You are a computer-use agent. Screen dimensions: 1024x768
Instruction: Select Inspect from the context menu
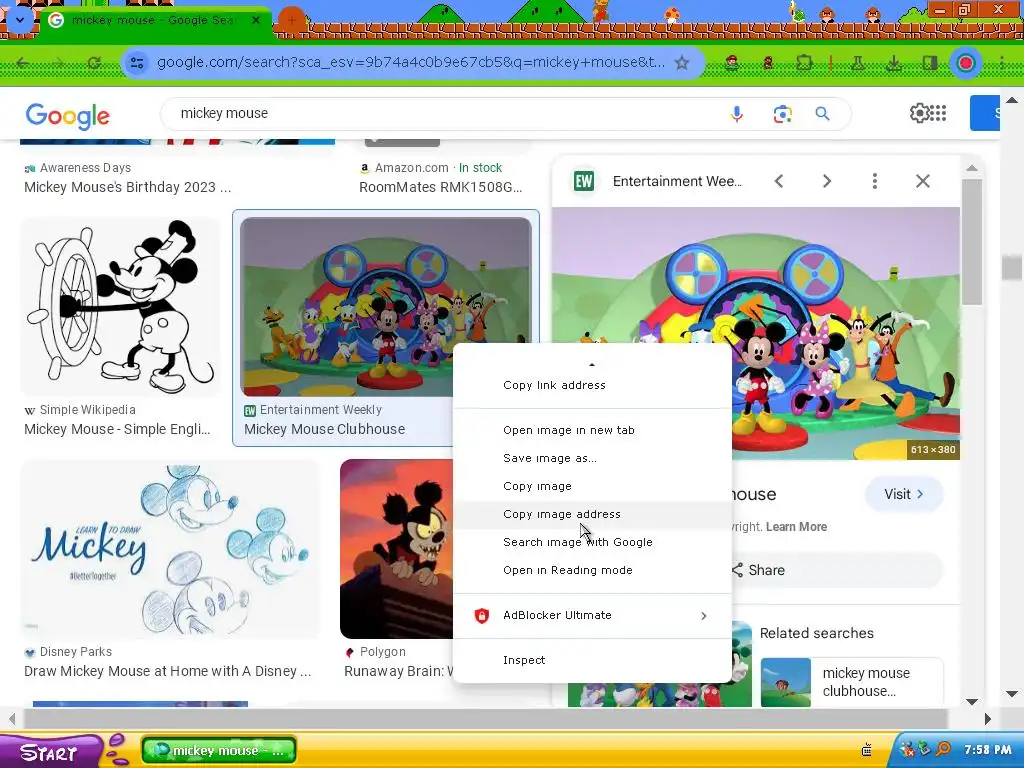[x=592, y=660]
